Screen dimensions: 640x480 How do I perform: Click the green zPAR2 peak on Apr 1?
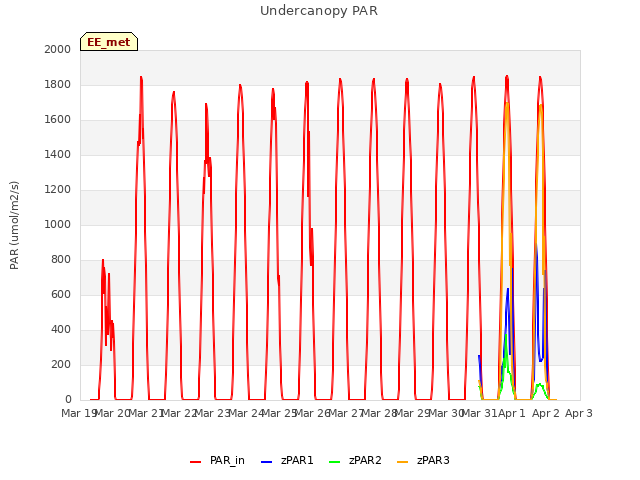(506, 336)
